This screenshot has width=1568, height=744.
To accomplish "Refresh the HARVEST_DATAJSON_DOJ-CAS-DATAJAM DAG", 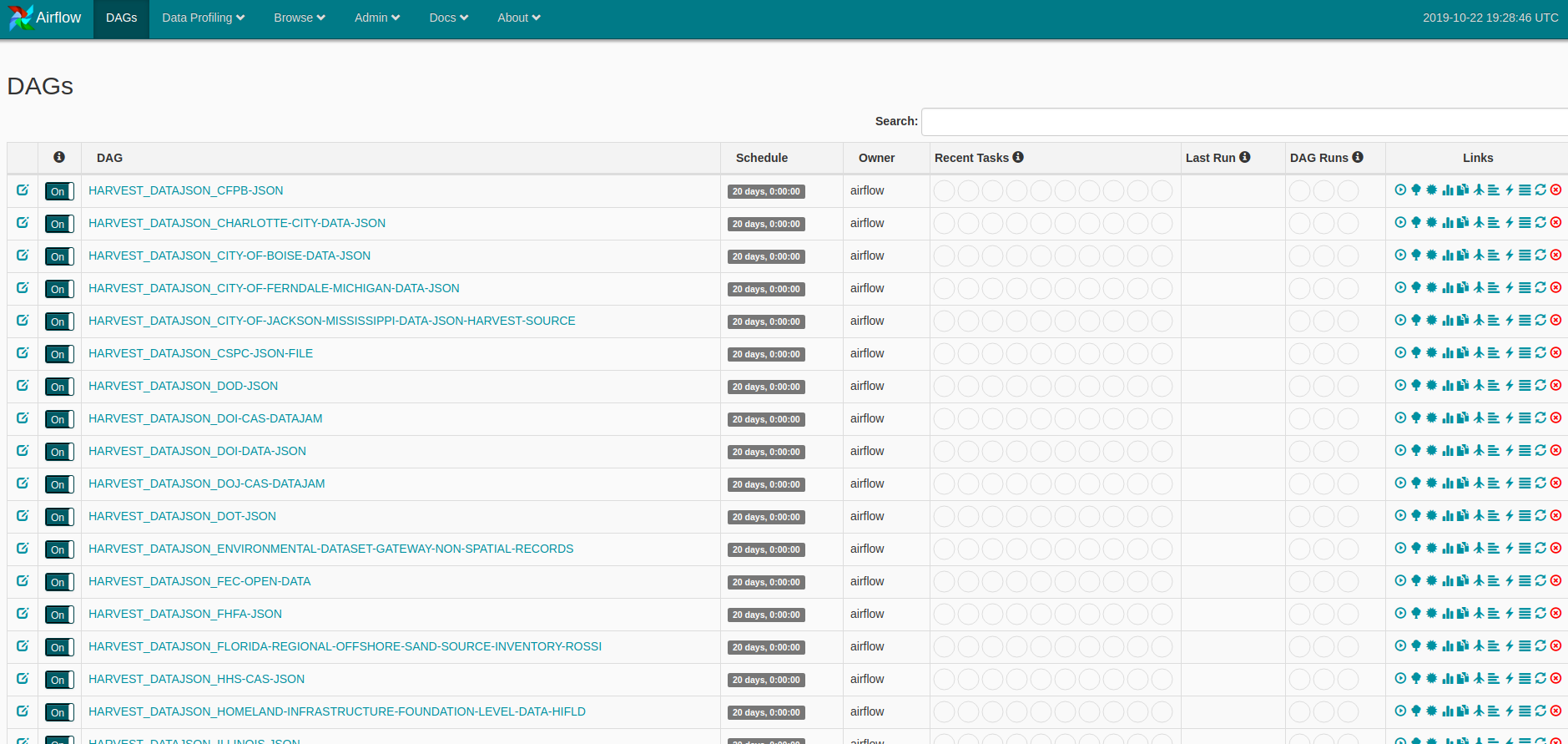I will (1540, 483).
